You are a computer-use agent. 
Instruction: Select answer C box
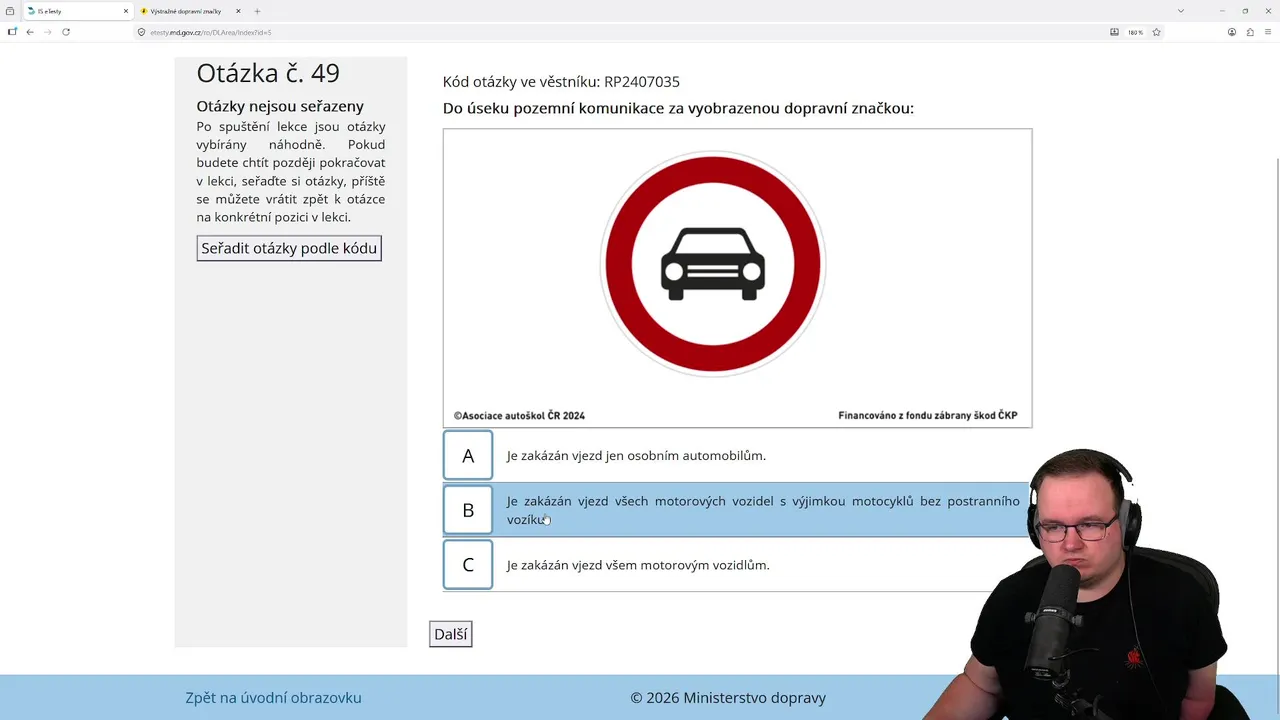point(468,565)
